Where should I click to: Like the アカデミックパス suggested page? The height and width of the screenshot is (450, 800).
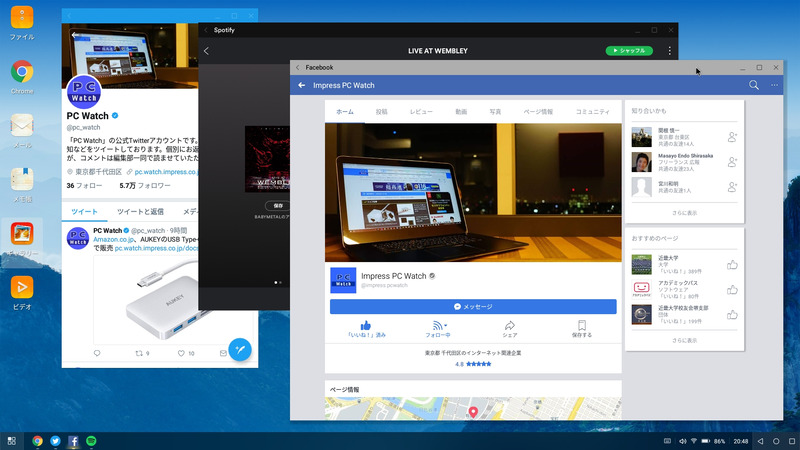click(732, 290)
